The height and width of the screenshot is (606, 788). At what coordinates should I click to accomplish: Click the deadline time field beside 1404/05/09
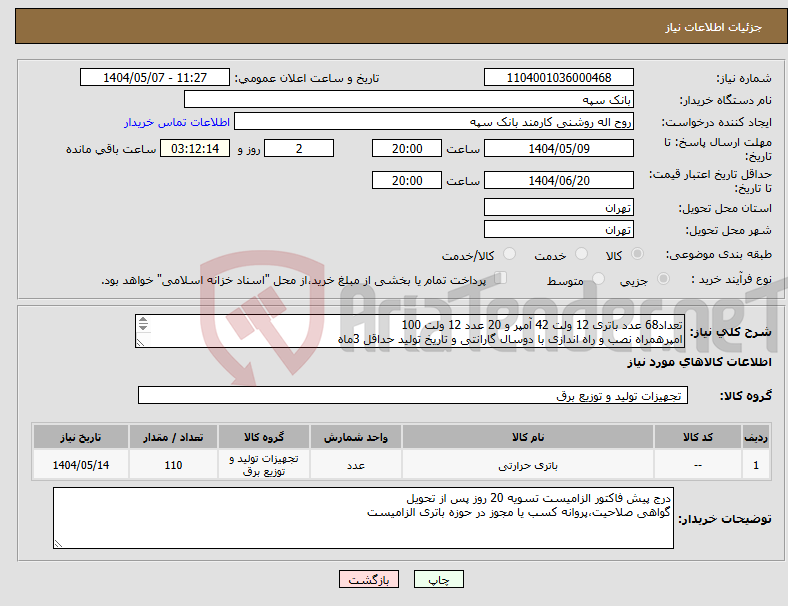click(407, 149)
